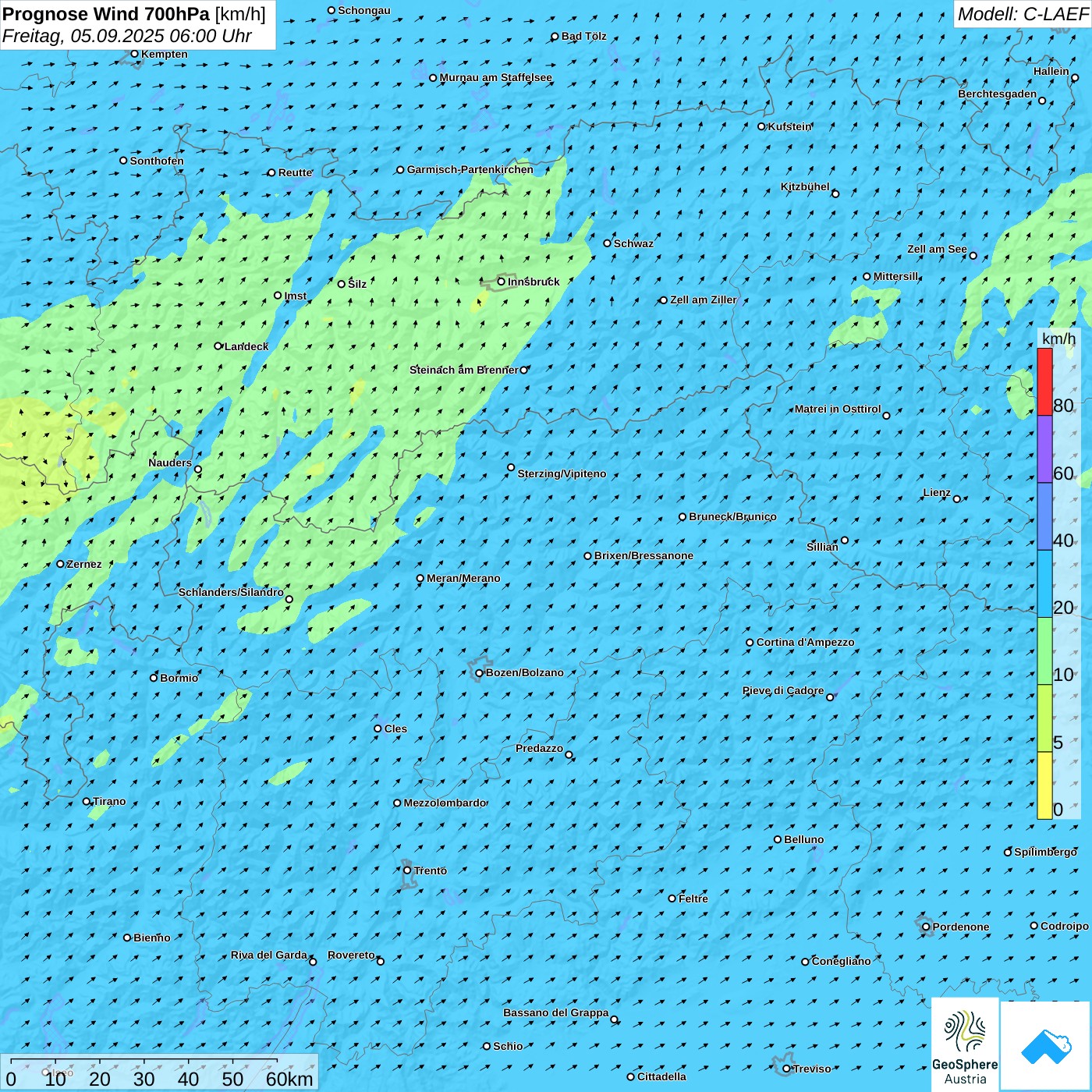Click the Steinach am Brenner label
The height and width of the screenshot is (1092, 1092).
463,370
